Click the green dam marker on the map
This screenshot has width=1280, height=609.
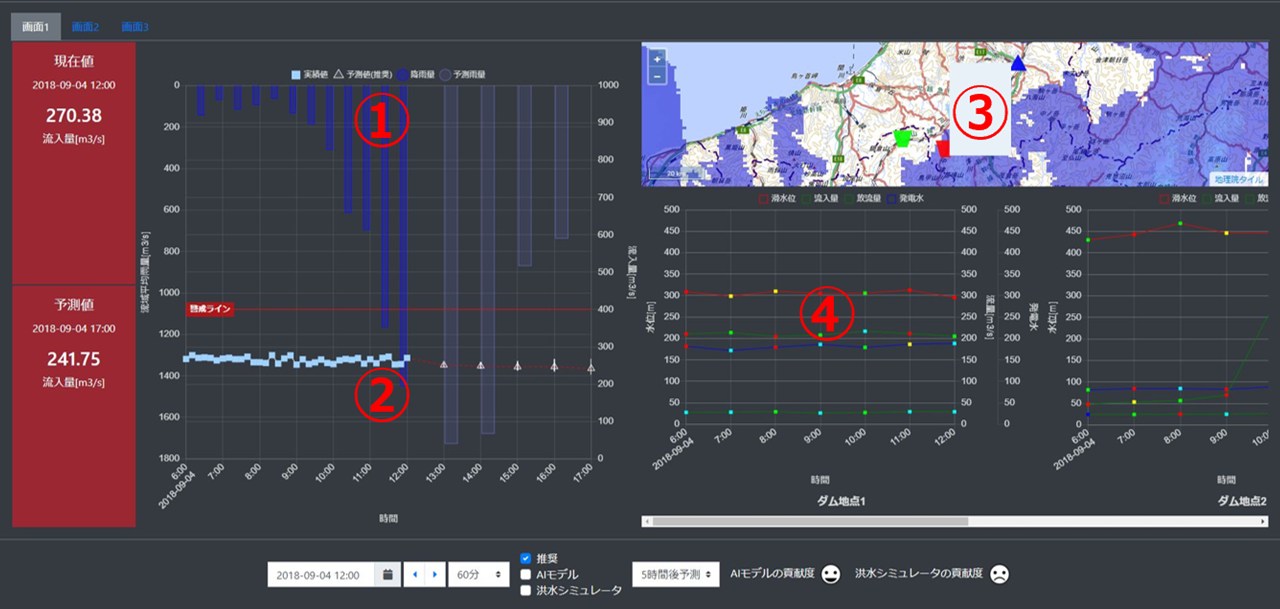[903, 139]
